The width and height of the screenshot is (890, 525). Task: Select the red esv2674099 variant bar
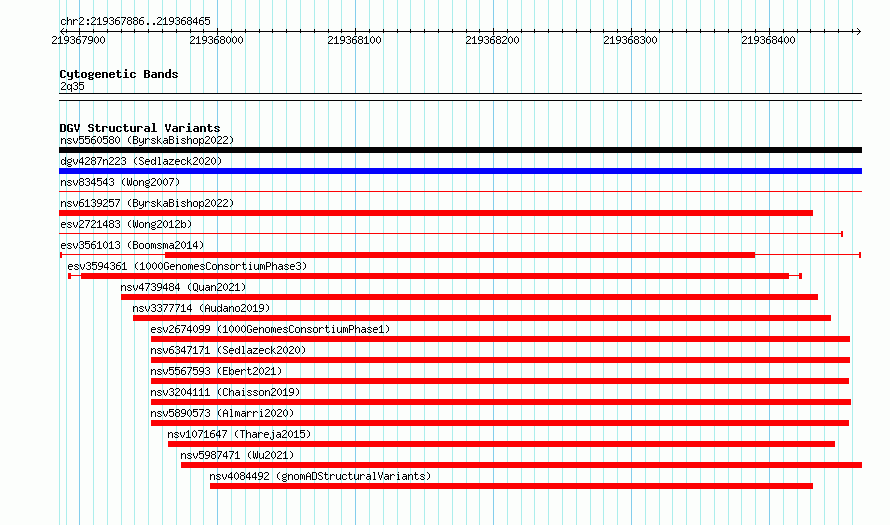coord(500,339)
